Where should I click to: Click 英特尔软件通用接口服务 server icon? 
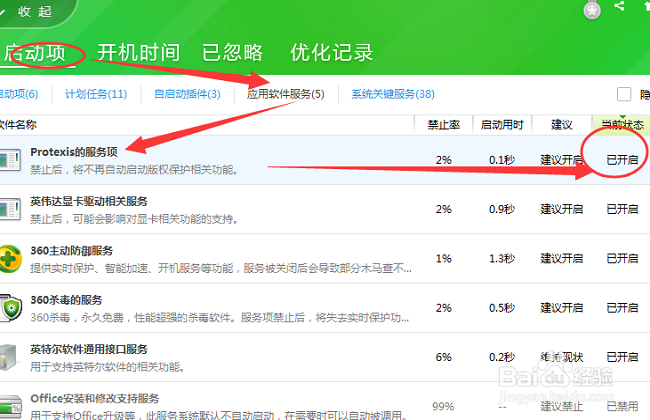tap(9, 357)
